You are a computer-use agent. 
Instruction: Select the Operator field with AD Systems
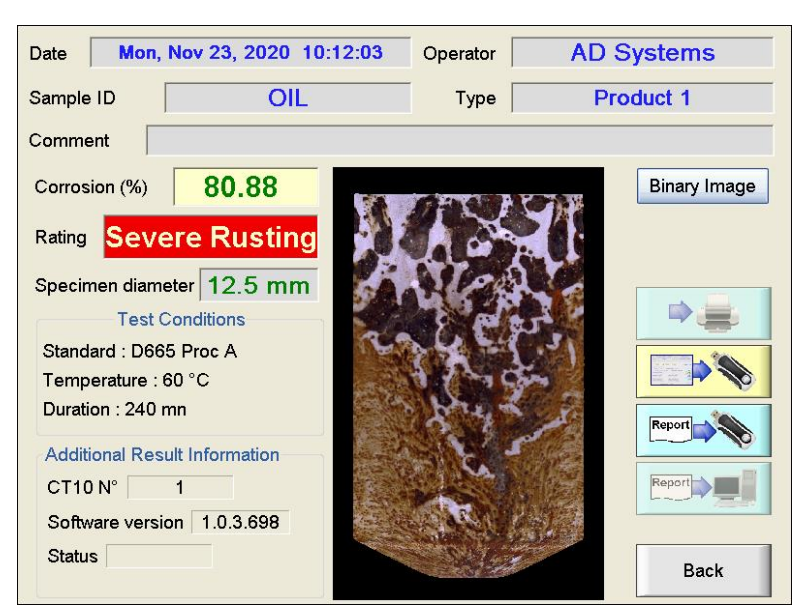pyautogui.click(x=642, y=53)
